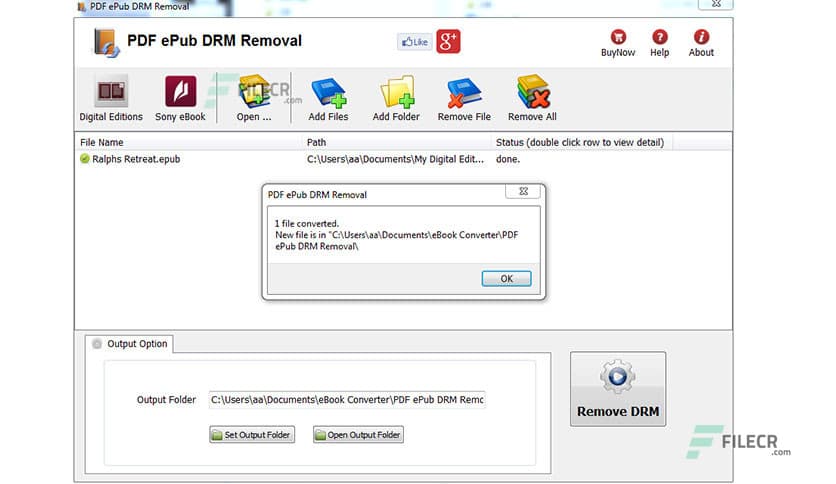Click the green done checkmark icon
Screen dimensions: 836x484
click(84, 158)
